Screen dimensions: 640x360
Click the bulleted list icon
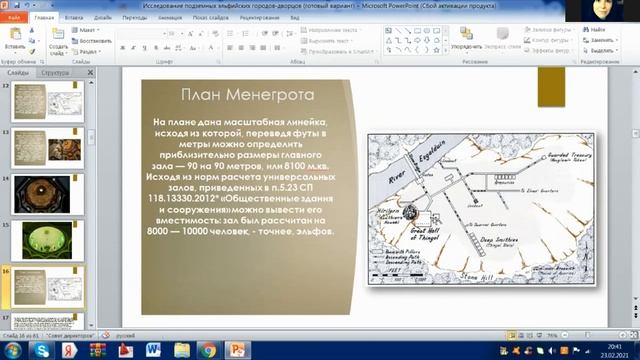231,34
